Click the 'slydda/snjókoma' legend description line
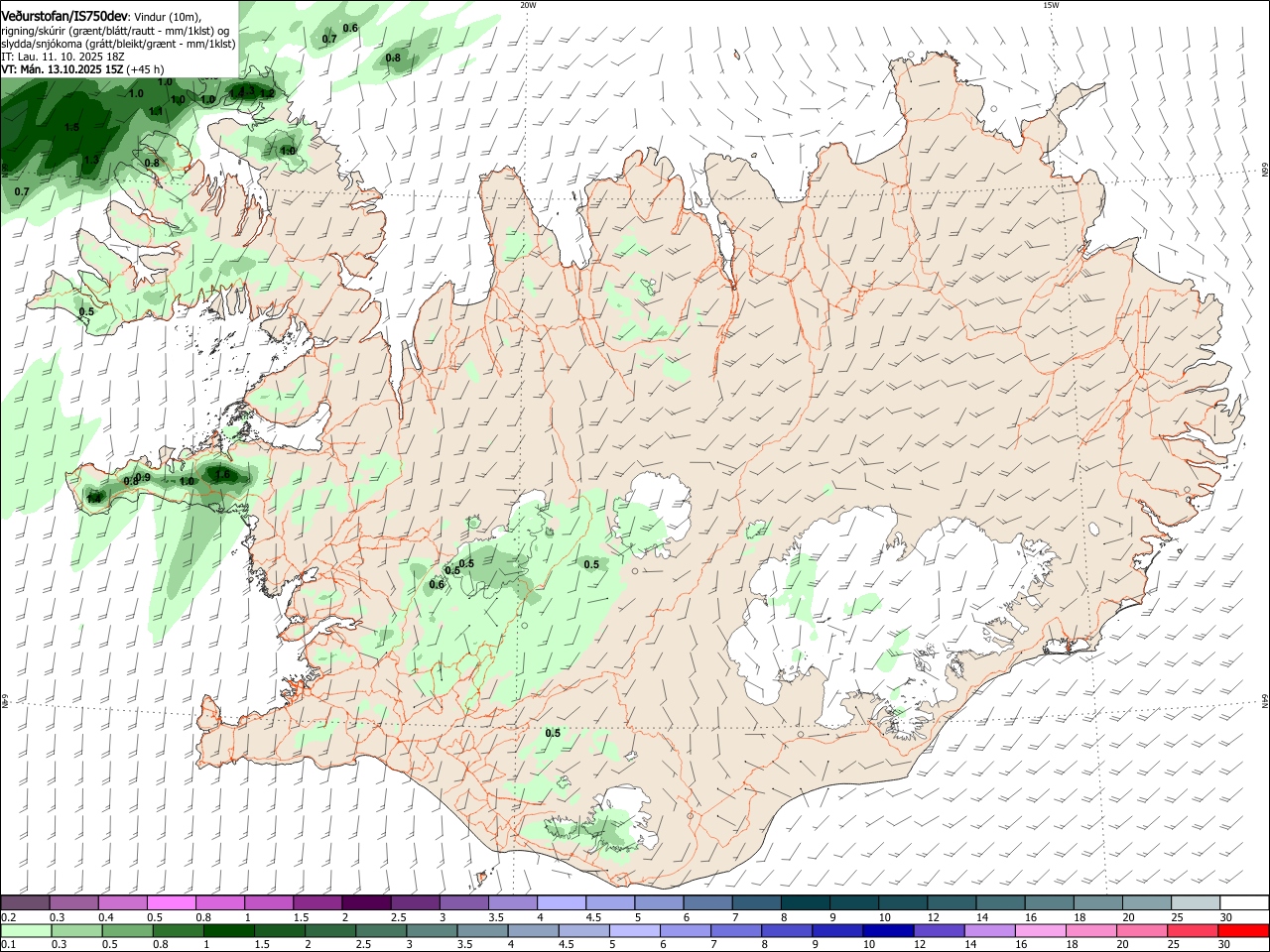 pos(119,44)
